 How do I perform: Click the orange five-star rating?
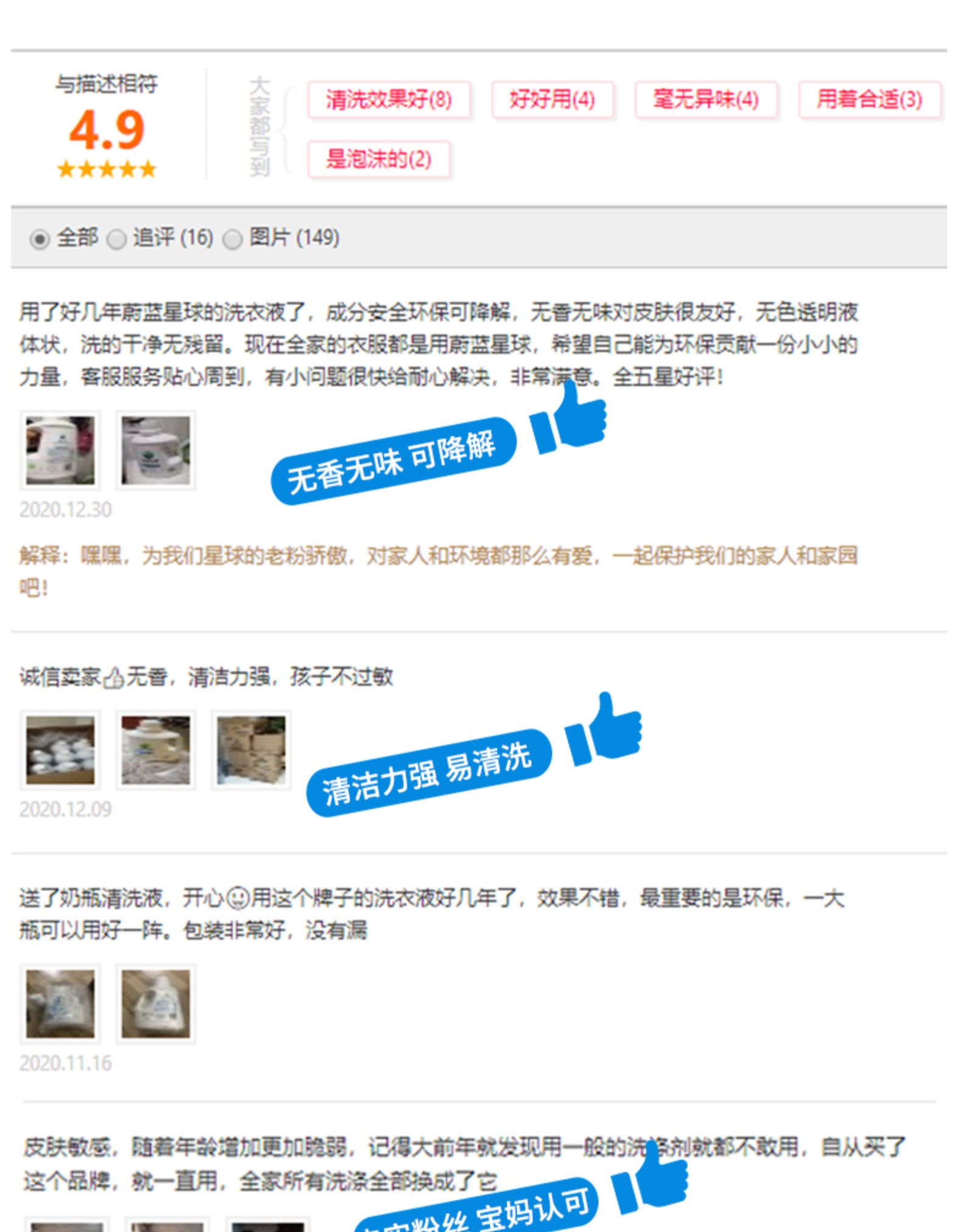click(107, 169)
